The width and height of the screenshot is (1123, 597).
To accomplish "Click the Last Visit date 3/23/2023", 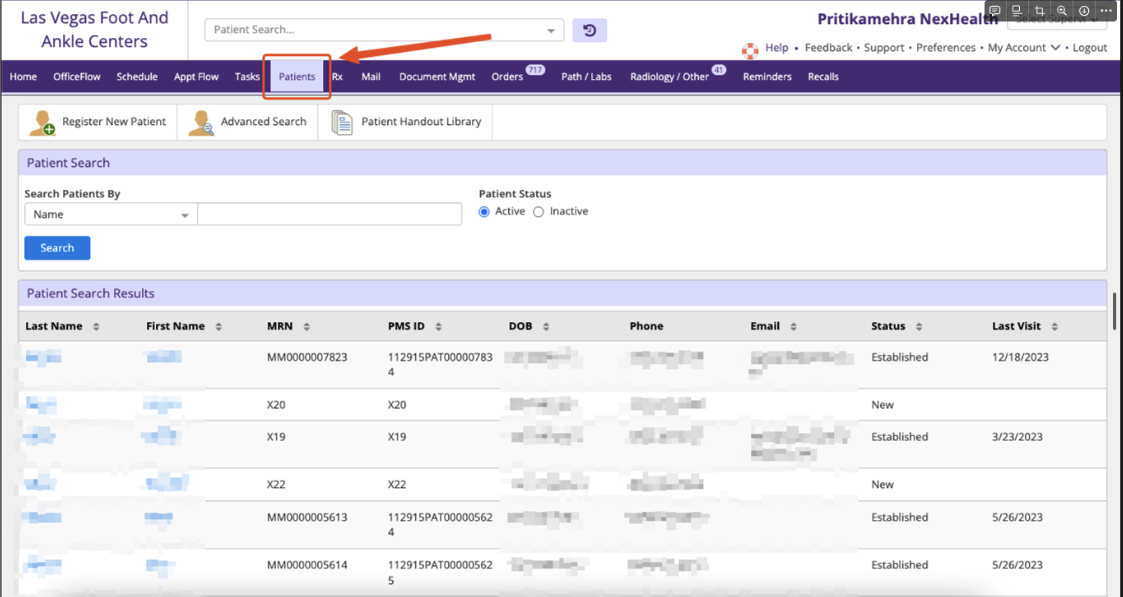I will 1017,437.
